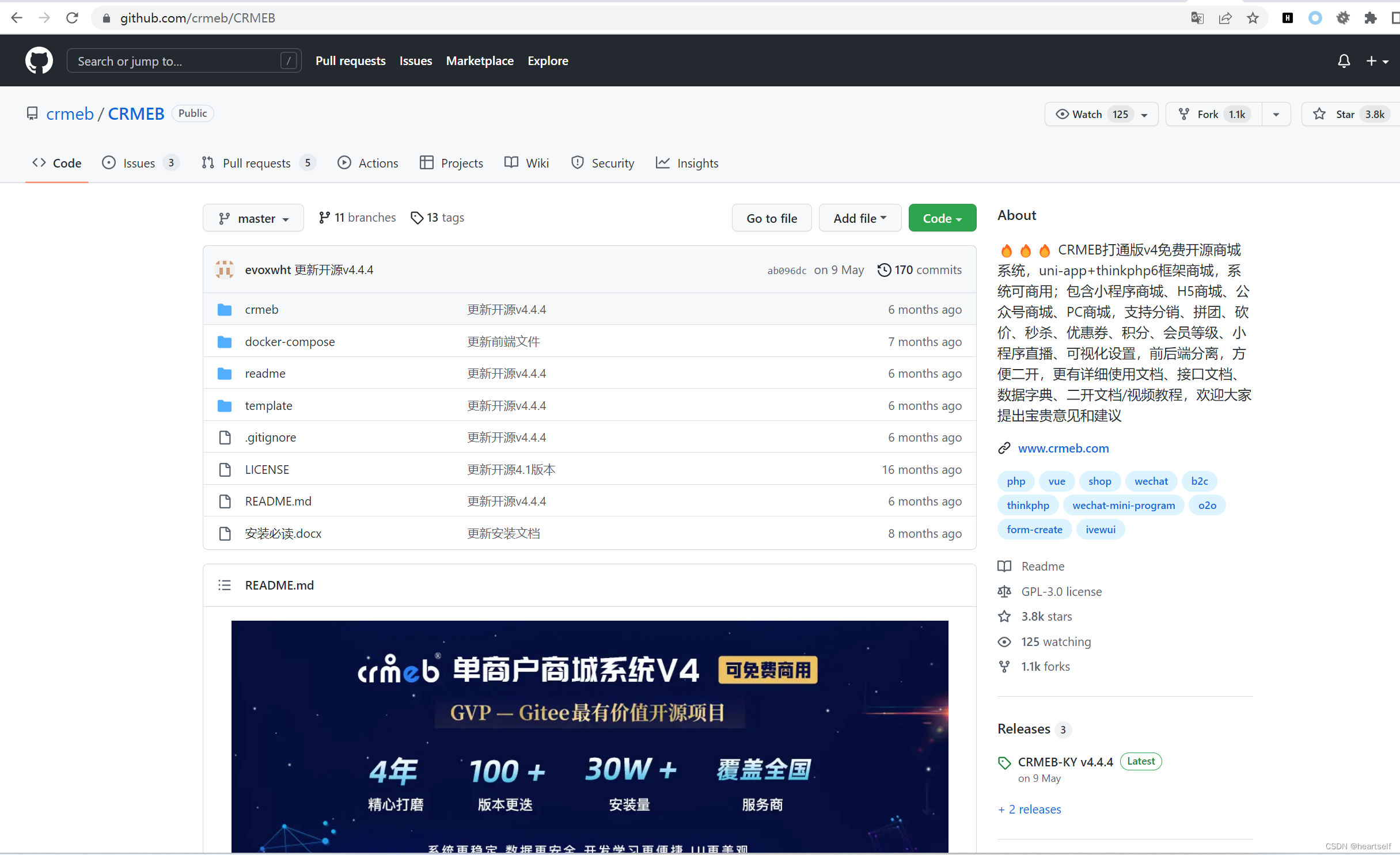Open the www.crmeb.com link
1400x855 pixels.
[1063, 449]
